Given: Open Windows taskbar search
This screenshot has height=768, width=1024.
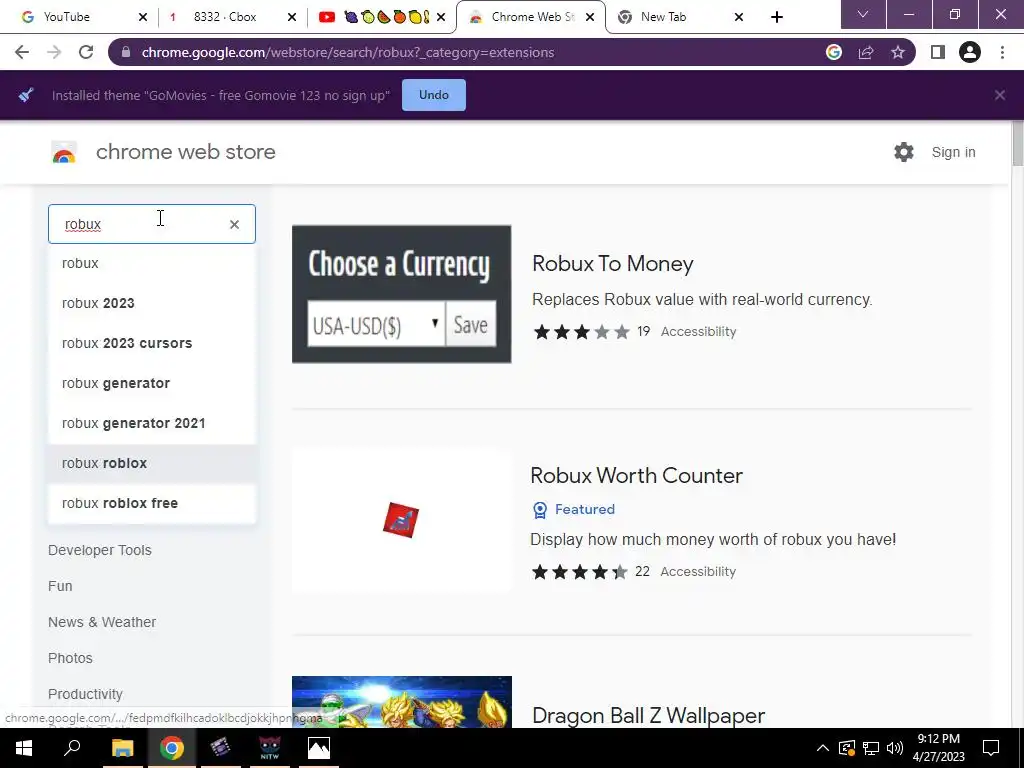Looking at the screenshot, I should [x=72, y=748].
